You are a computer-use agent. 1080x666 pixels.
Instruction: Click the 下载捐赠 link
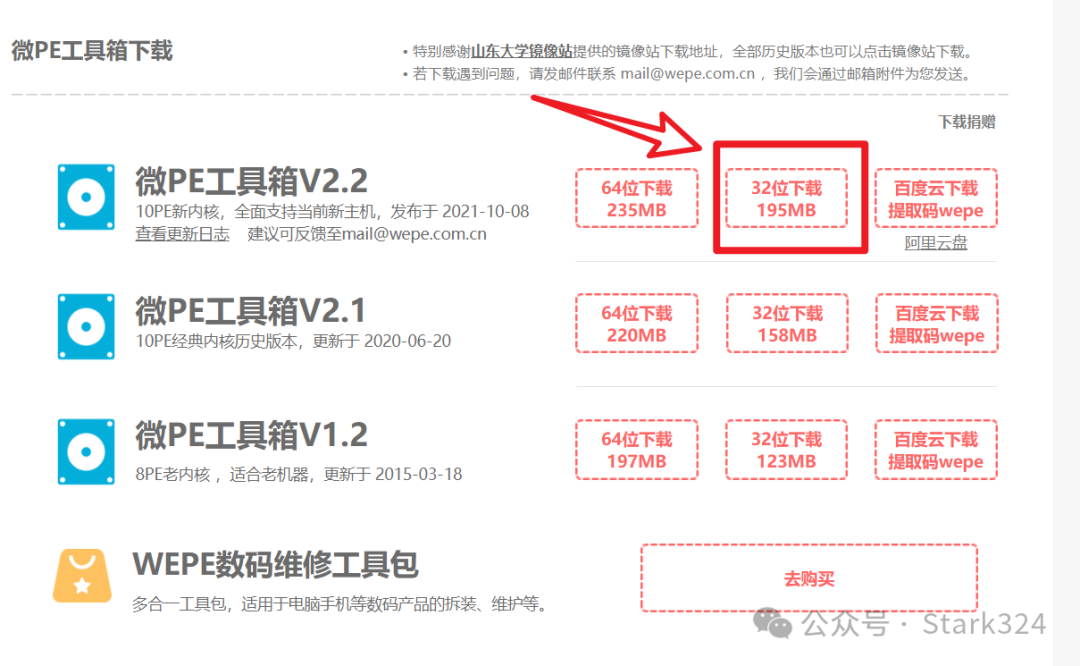coord(966,123)
